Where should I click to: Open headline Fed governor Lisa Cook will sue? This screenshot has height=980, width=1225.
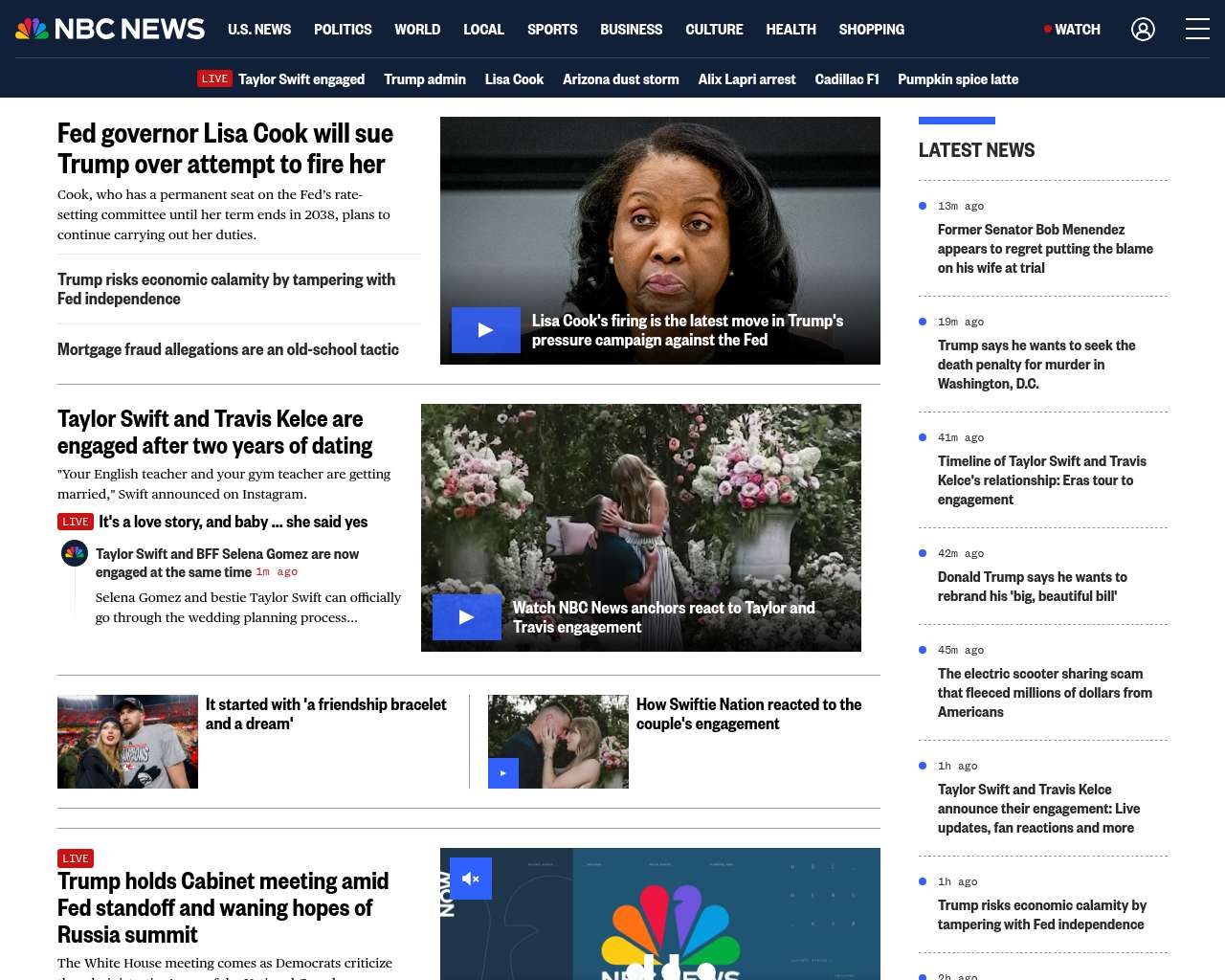[x=226, y=148]
